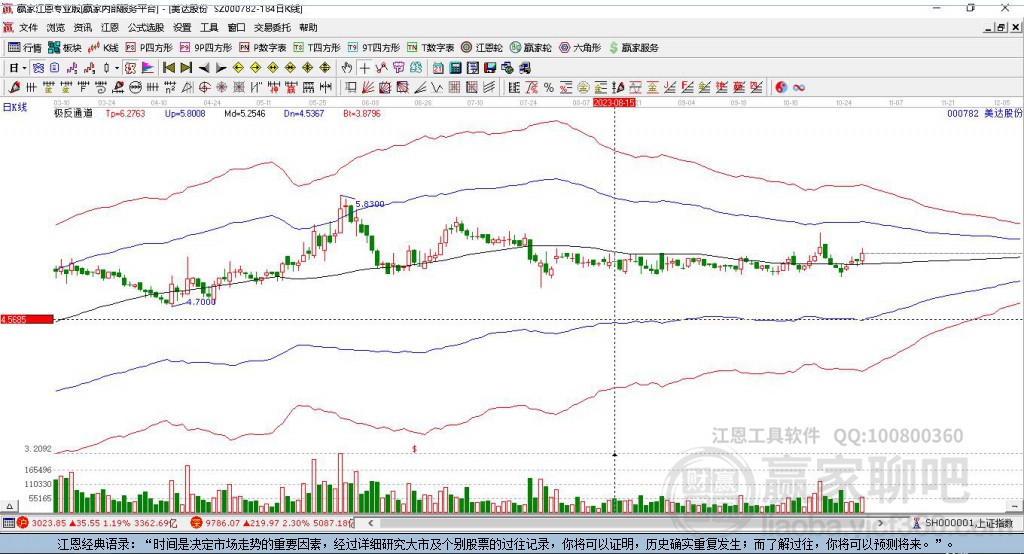The height and width of the screenshot is (554, 1024).
Task: Open the 9T四方形 tool
Action: (x=374, y=48)
